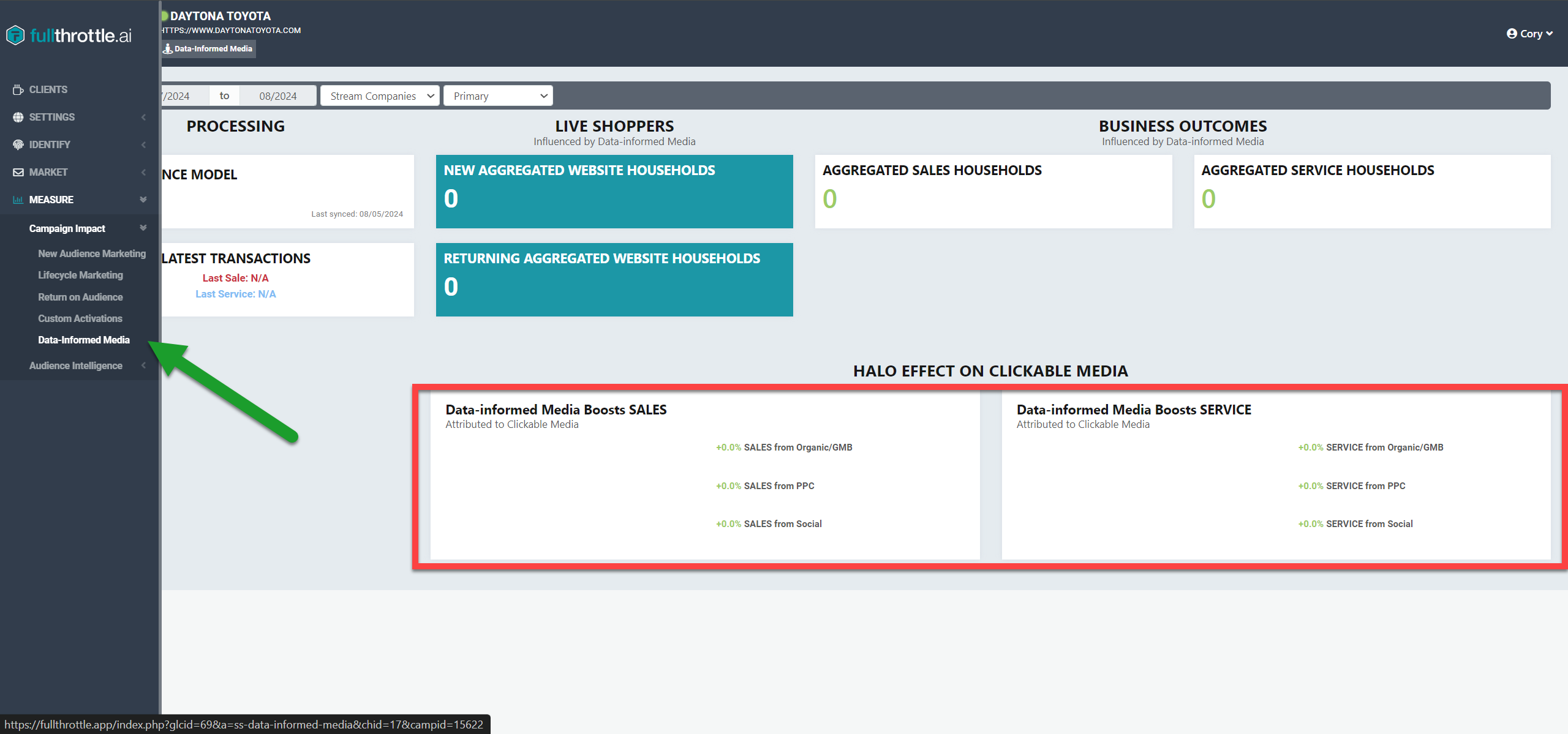This screenshot has width=1568, height=734.
Task: Expand the Cory user menu chevron
Action: 1550,34
